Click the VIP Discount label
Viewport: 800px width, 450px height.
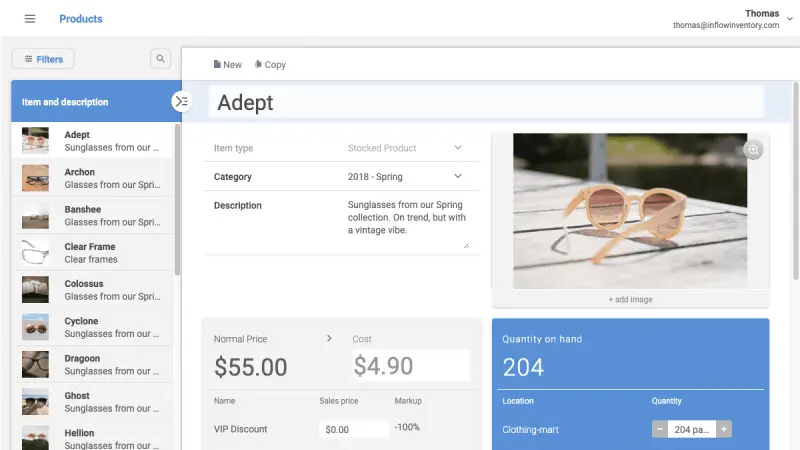(240, 429)
